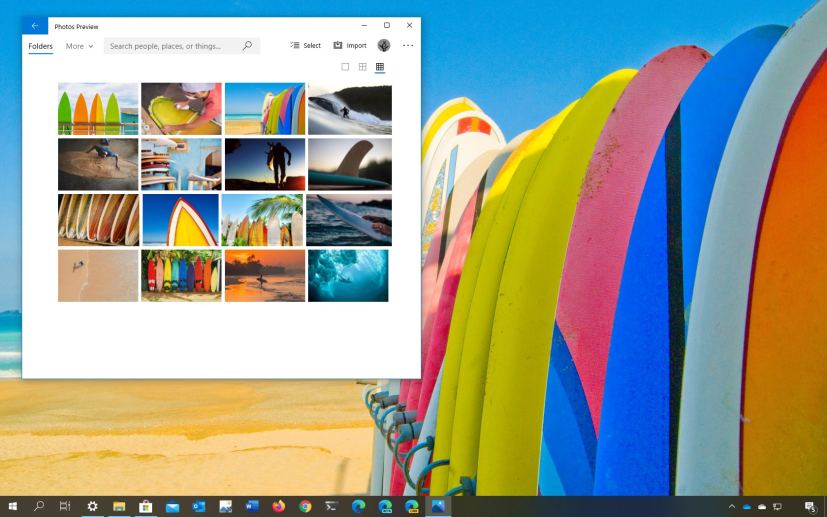Click the Select button

pos(305,45)
